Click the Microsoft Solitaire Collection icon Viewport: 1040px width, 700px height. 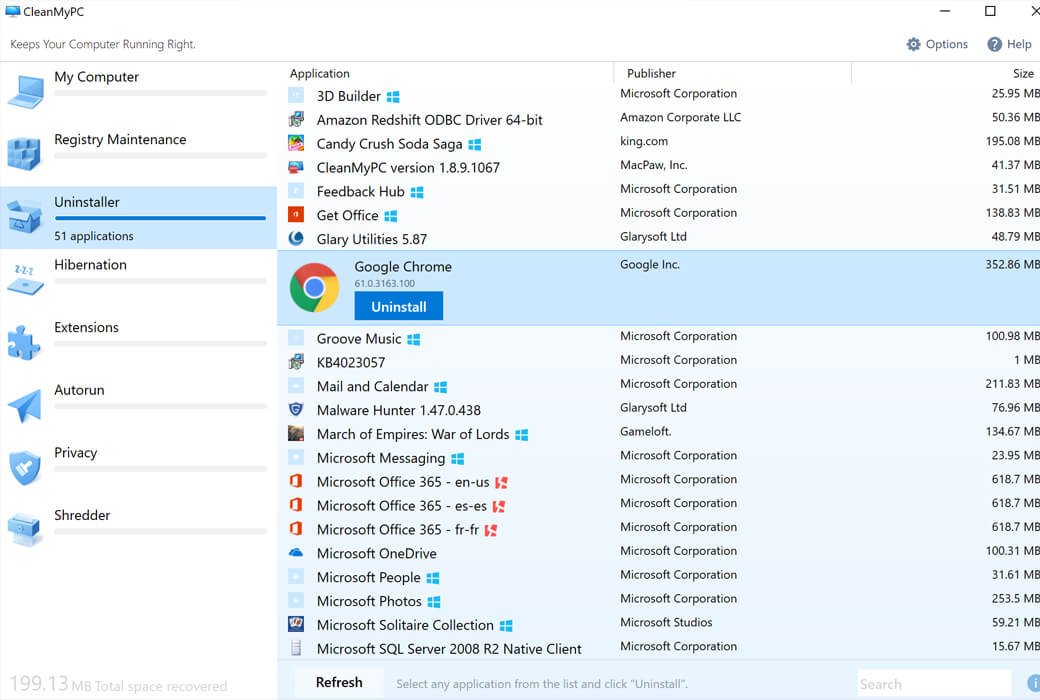click(x=296, y=624)
